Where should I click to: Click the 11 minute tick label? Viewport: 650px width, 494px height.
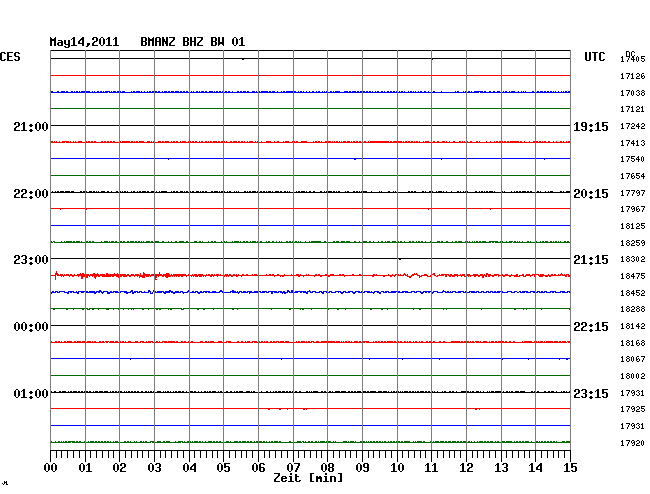[x=431, y=468]
